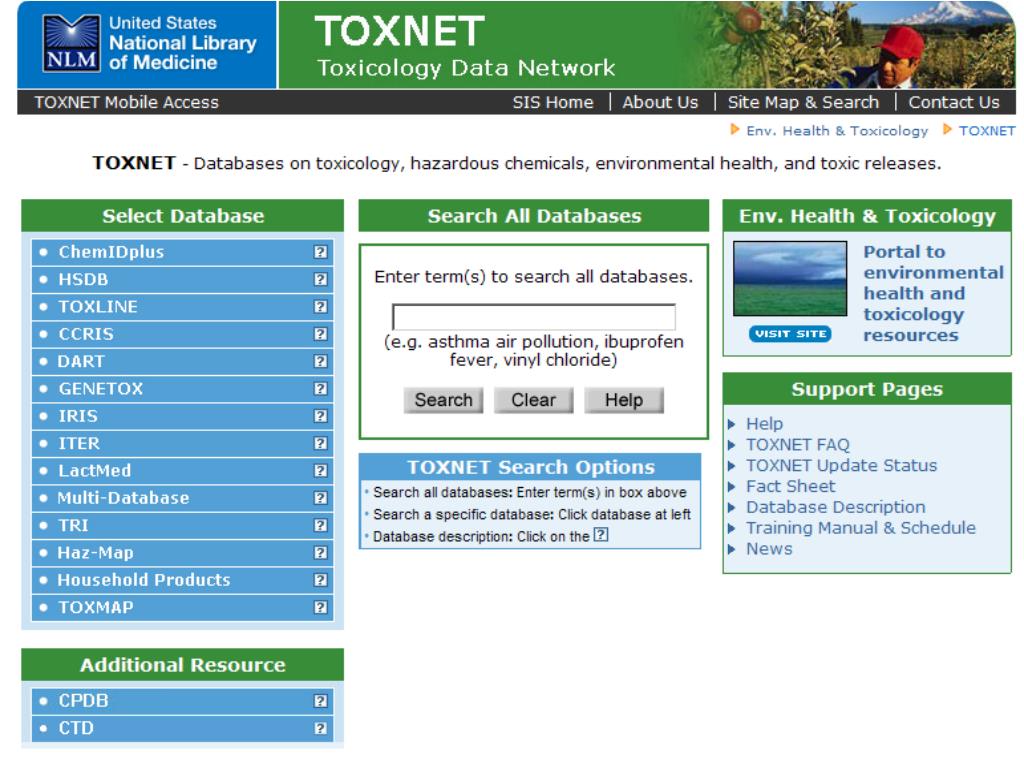The width and height of the screenshot is (1024, 768).
Task: Go to SIS Home
Action: 552,103
